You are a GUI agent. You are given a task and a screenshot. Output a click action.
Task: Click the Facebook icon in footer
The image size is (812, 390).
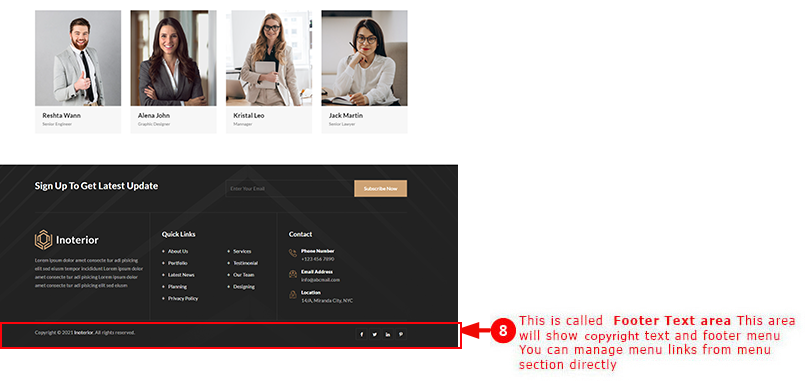(361, 334)
